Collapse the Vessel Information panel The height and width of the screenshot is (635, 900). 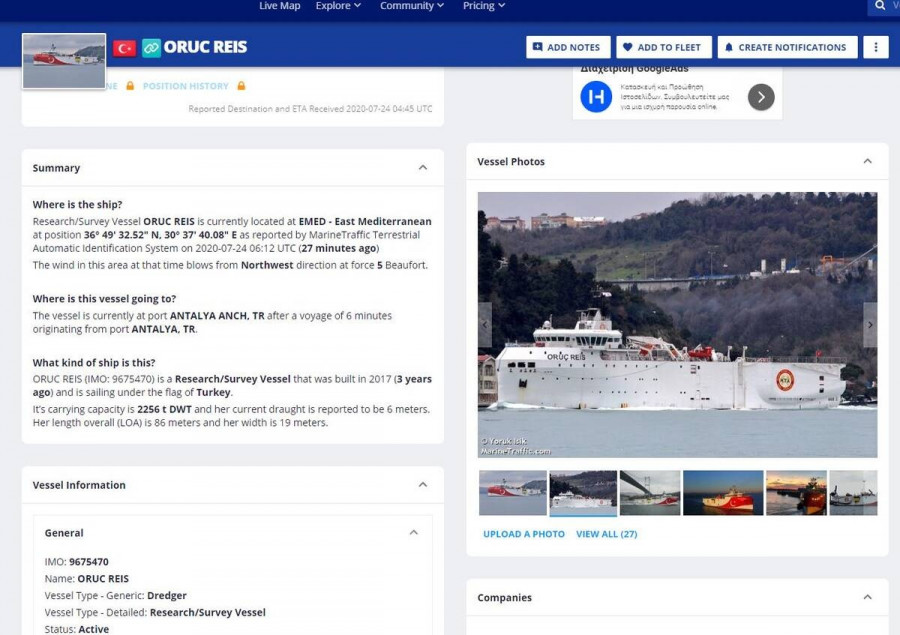[x=423, y=485]
